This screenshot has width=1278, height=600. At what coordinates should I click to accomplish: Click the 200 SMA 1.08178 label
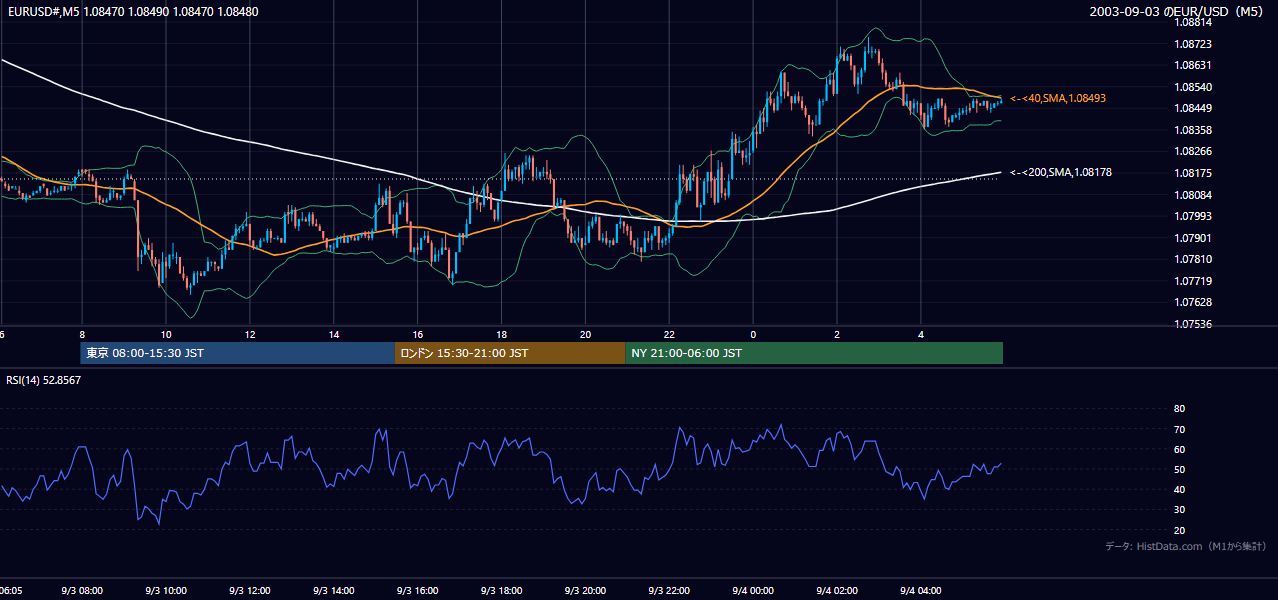[x=1060, y=172]
